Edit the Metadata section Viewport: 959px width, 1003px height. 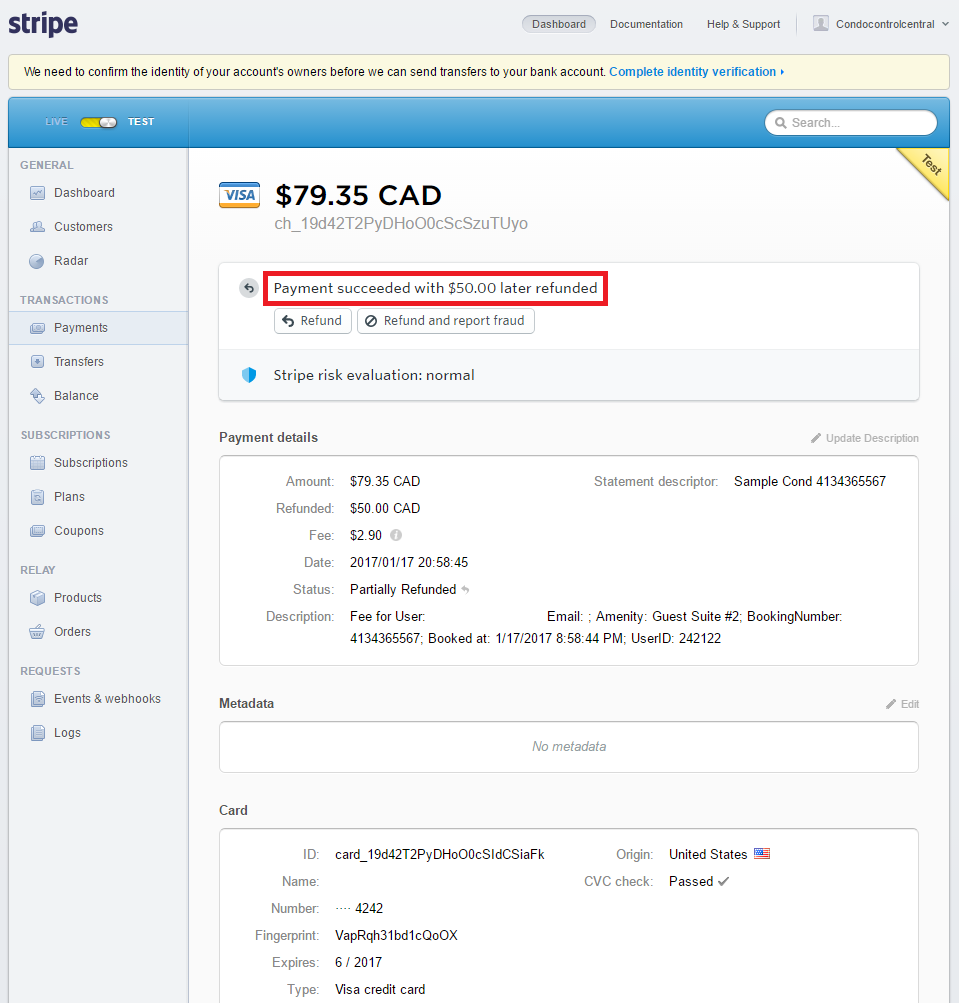point(902,704)
